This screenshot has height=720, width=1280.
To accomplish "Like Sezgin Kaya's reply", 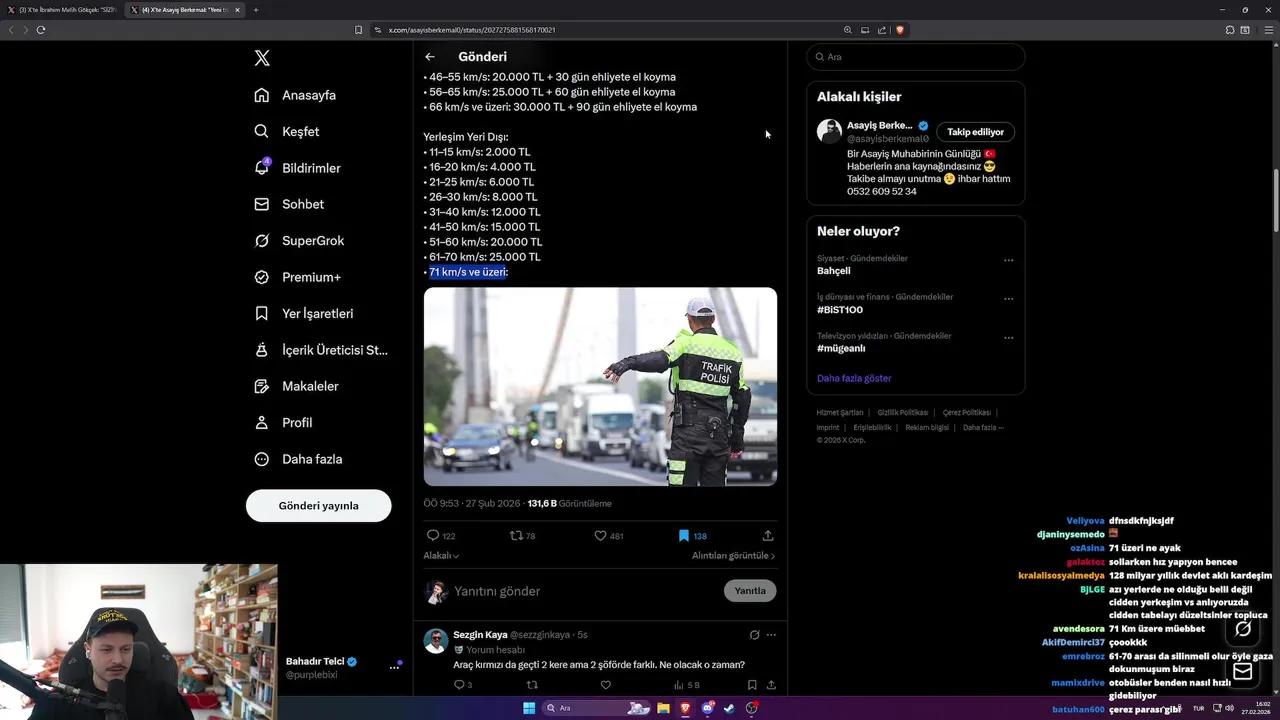I will coord(605,685).
